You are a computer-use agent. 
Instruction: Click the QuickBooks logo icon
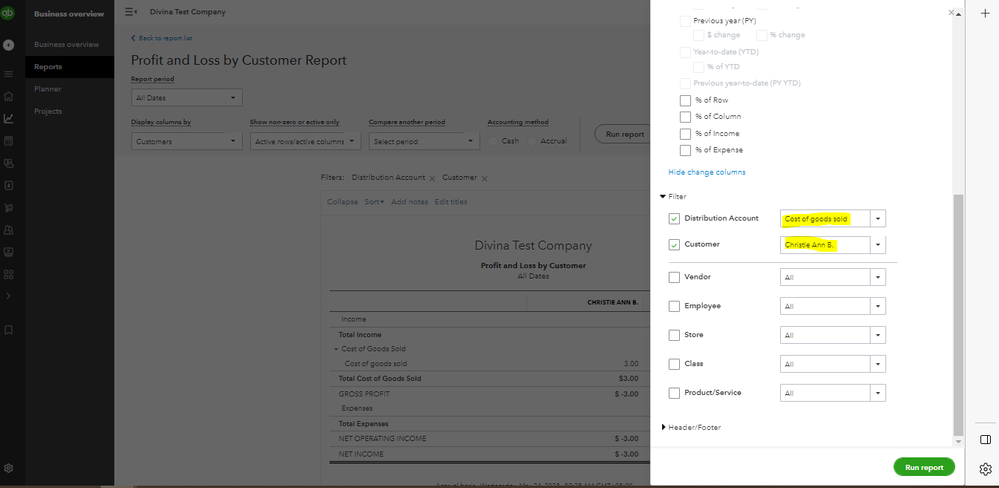(x=9, y=14)
